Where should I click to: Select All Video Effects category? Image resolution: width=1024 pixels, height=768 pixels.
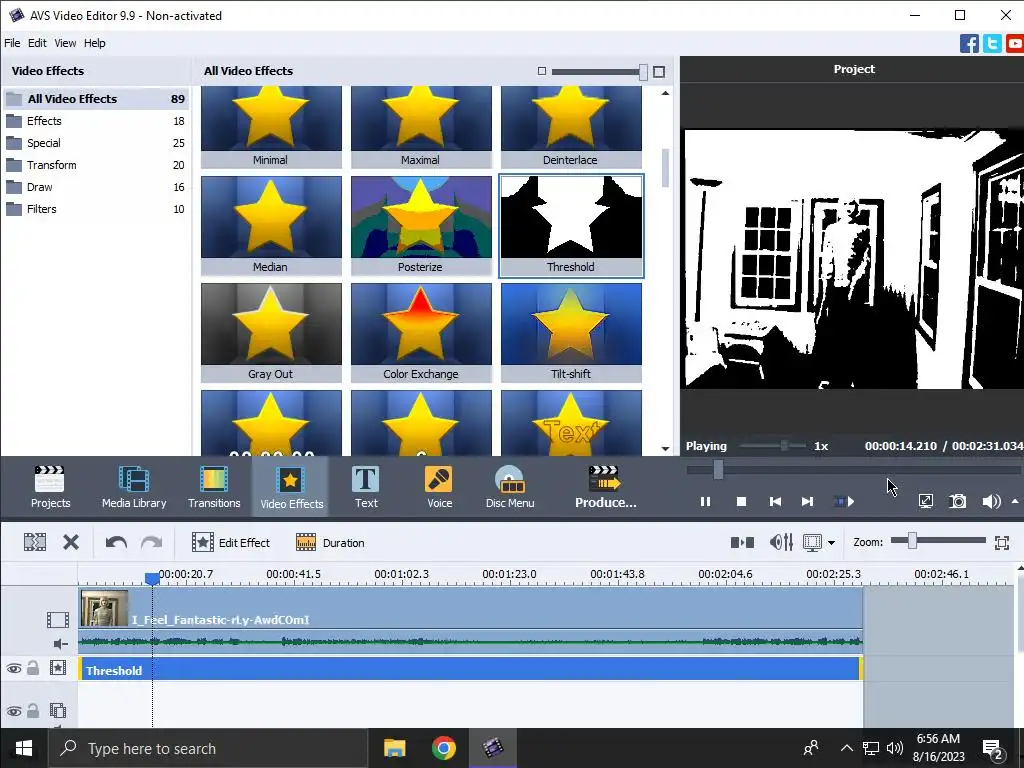(95, 99)
